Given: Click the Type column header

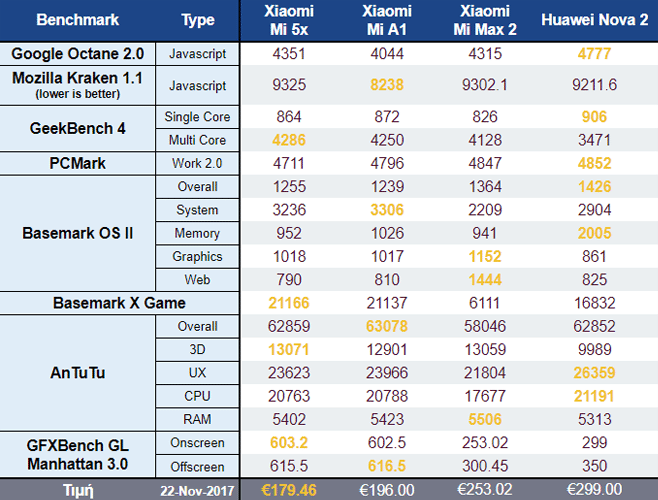Looking at the screenshot, I should tap(198, 20).
